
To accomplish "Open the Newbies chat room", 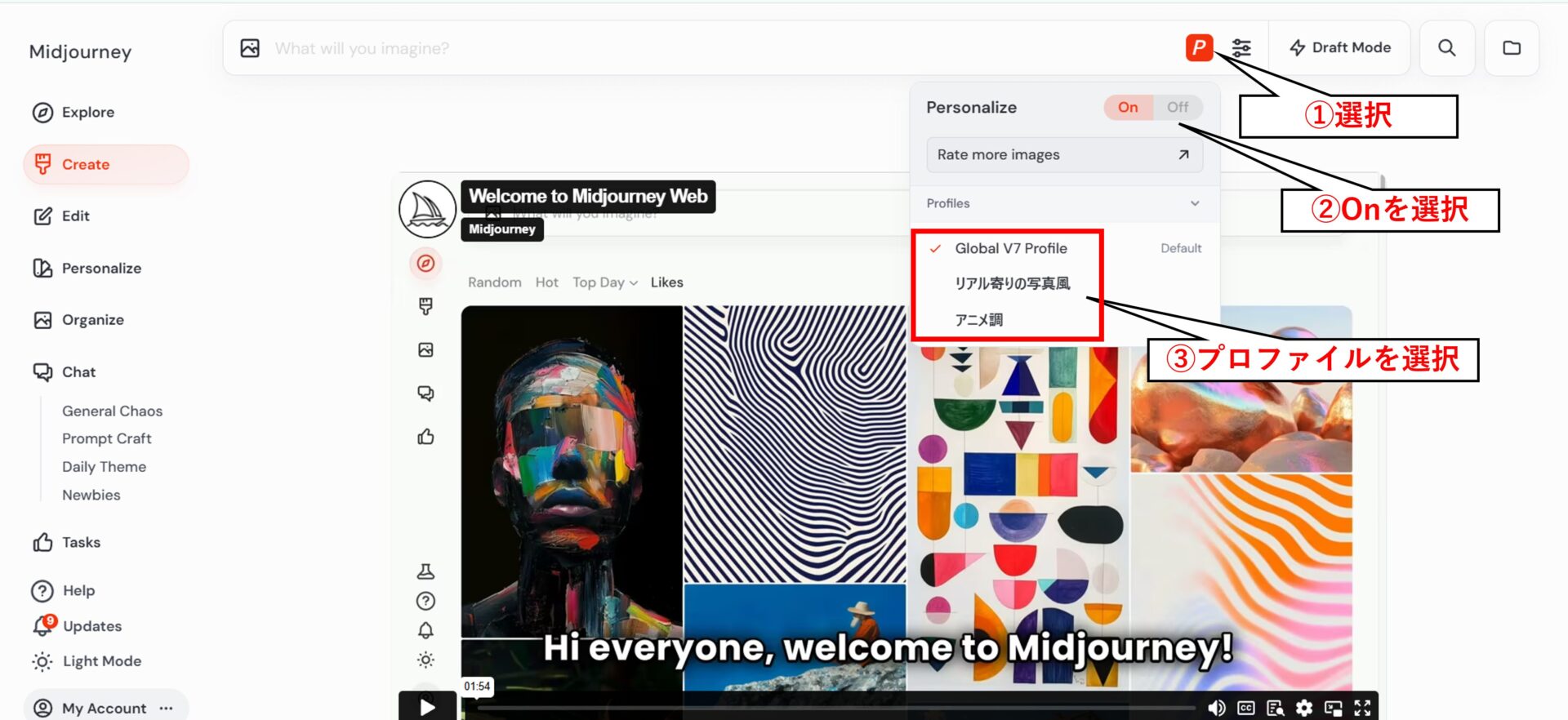I will (91, 495).
